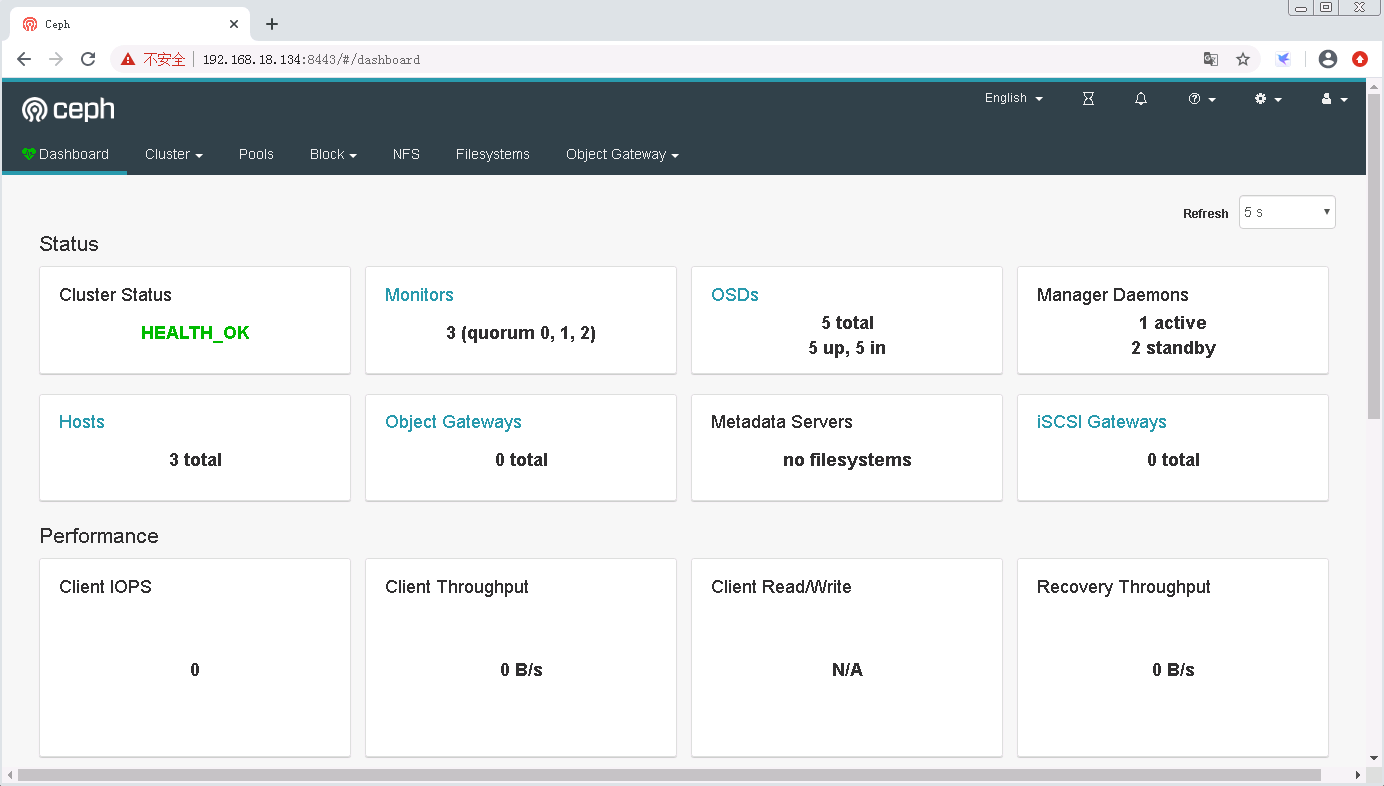1384x786 pixels.
Task: Open the notifications bell icon
Action: pos(1141,99)
